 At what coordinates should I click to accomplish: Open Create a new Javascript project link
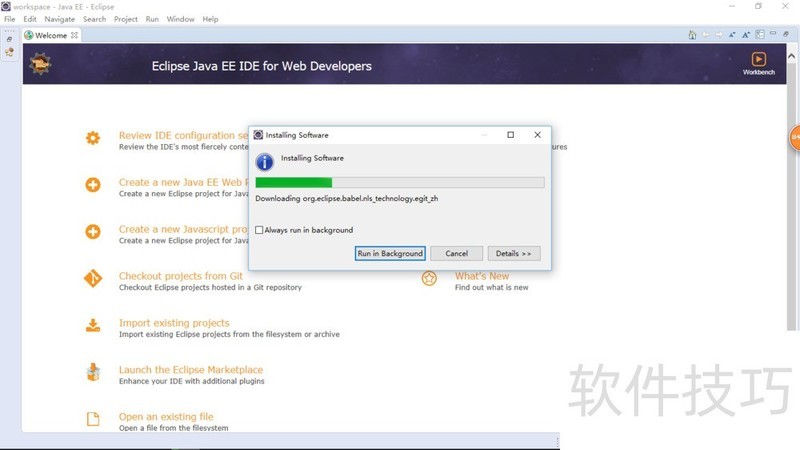click(183, 229)
